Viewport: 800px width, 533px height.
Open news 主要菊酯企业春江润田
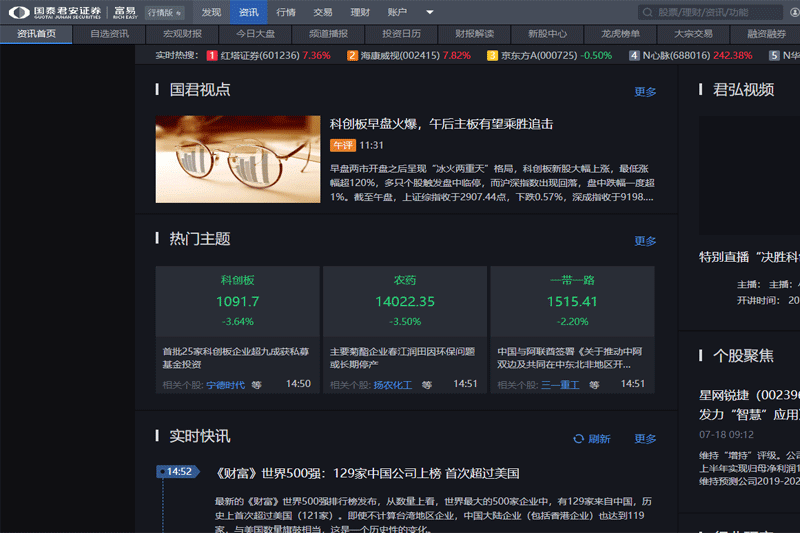click(x=403, y=358)
